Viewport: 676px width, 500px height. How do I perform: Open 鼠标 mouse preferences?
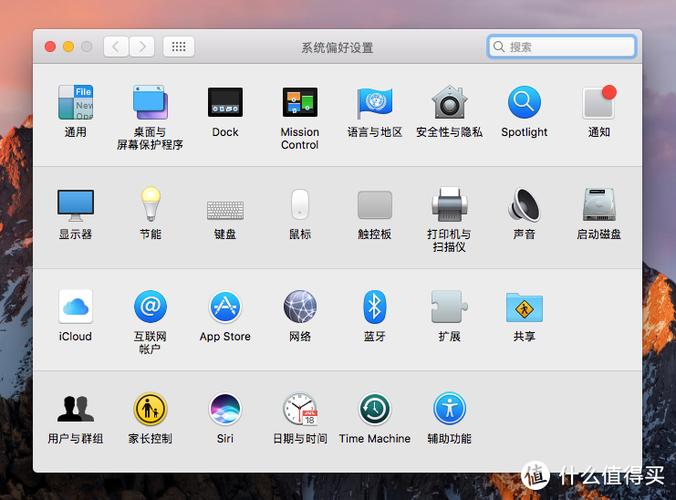coord(300,204)
